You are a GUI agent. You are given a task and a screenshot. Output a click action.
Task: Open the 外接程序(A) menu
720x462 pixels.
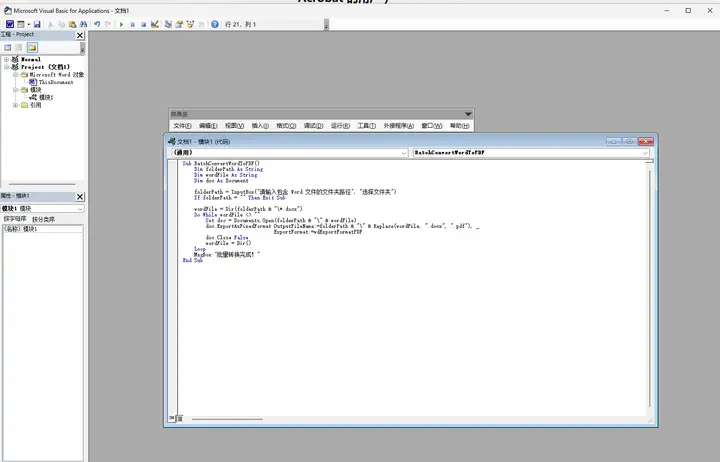point(399,126)
